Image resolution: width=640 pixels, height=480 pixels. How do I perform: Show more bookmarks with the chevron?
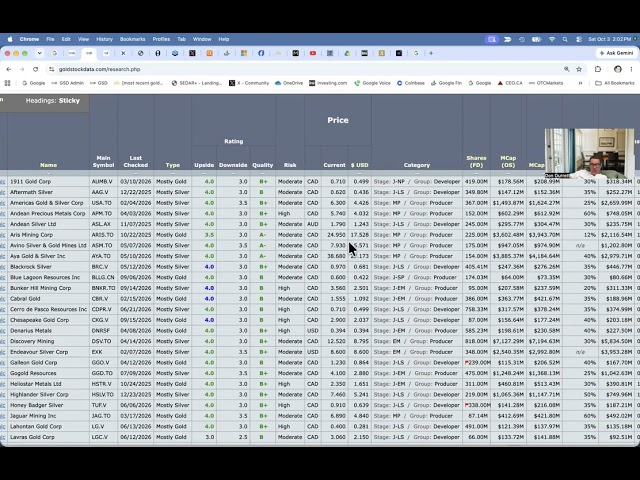tap(580, 83)
